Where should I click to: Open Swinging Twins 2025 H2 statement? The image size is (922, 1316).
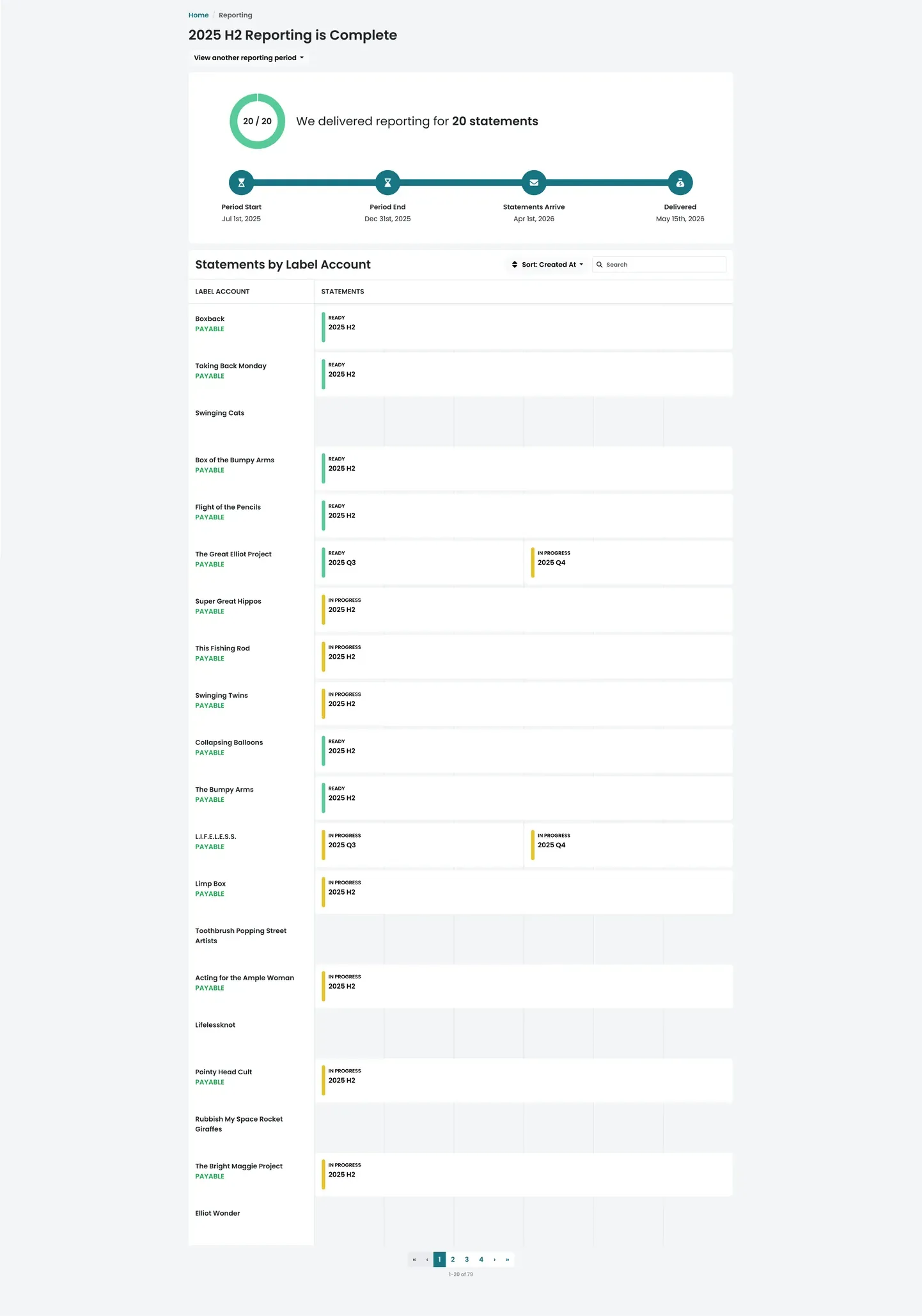tap(524, 704)
